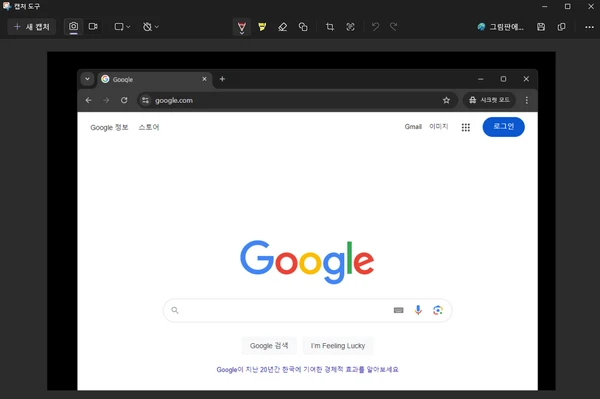Minimize the captured Chrome window
The image size is (600, 399).
[481, 79]
